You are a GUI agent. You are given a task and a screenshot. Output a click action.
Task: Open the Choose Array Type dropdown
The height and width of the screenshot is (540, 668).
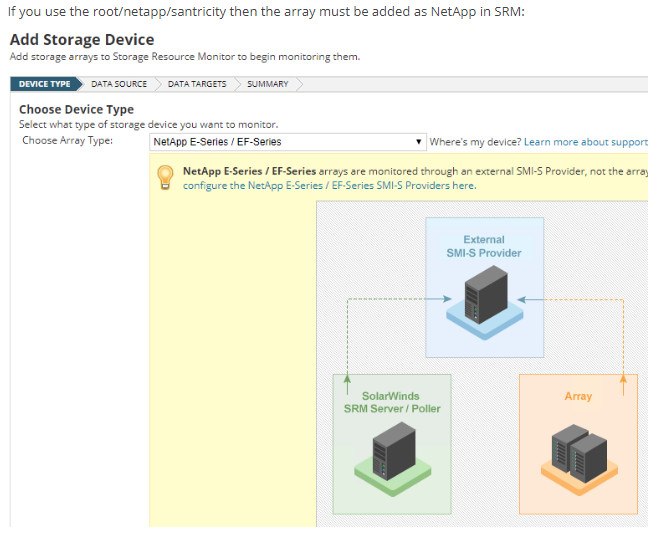point(288,142)
